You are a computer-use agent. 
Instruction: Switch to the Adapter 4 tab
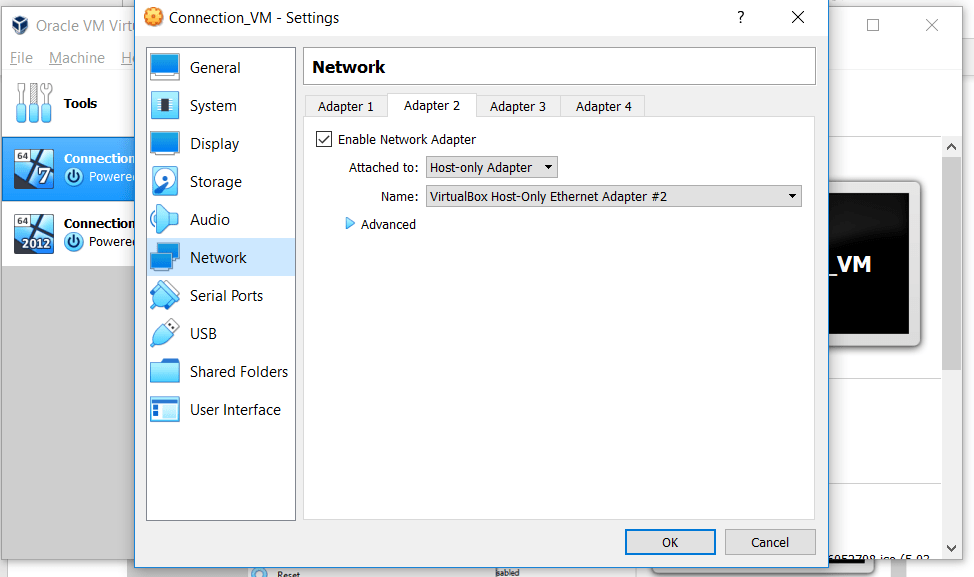603,106
